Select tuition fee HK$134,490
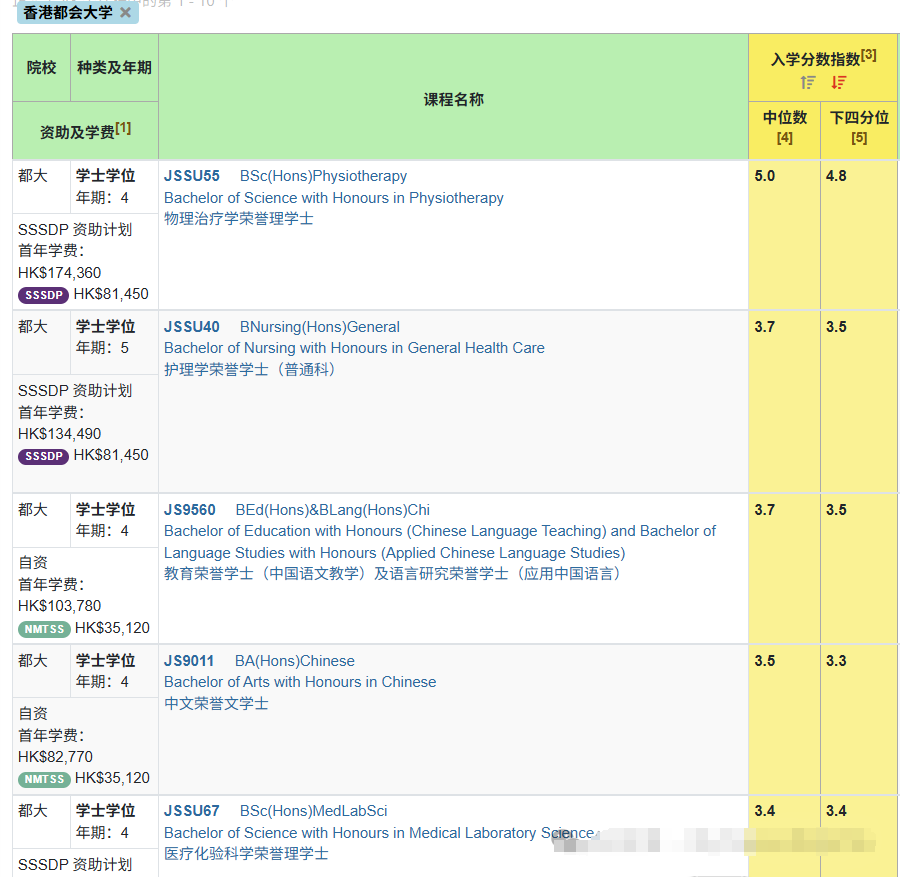The height and width of the screenshot is (877, 900). pyautogui.click(x=60, y=434)
